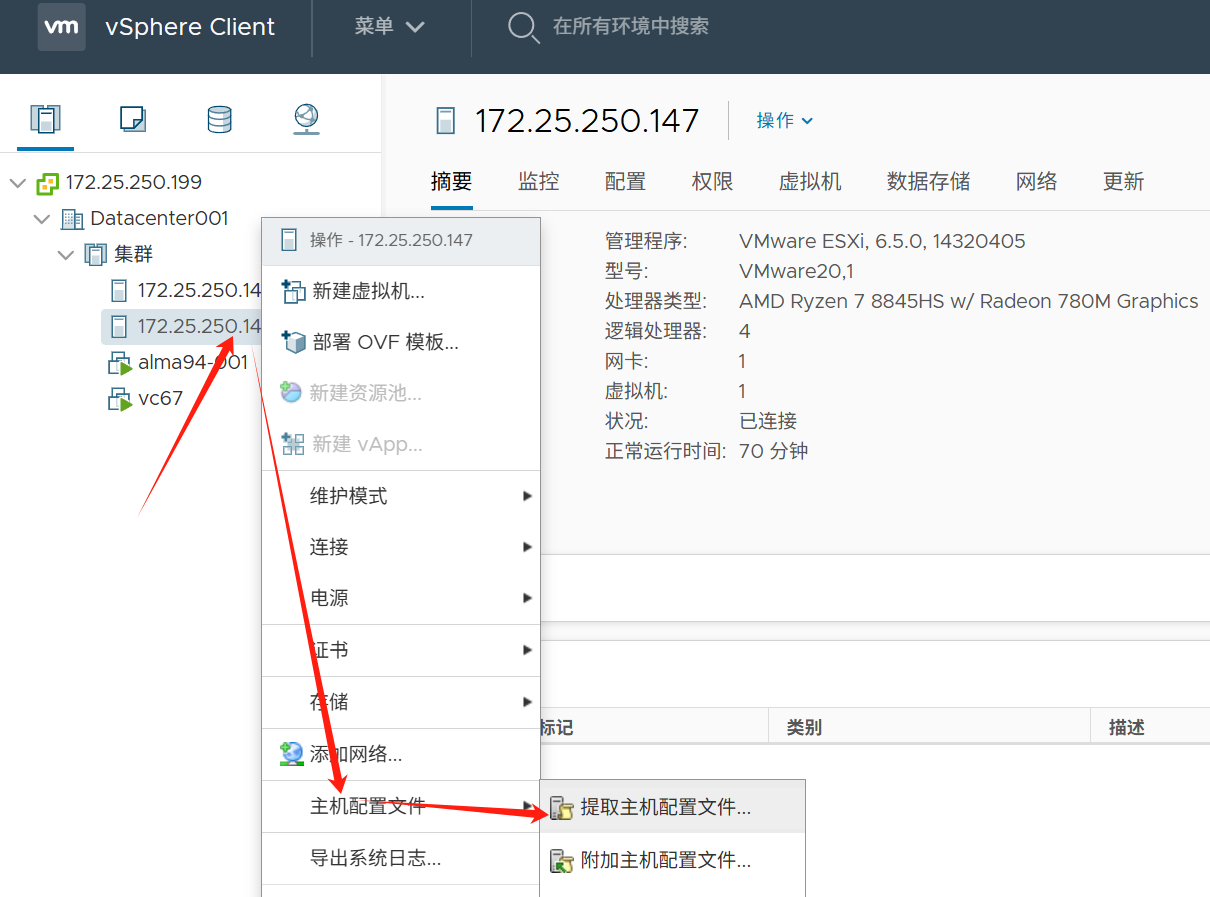Click the 已连接 status value
Image resolution: width=1210 pixels, height=897 pixels.
(x=768, y=421)
